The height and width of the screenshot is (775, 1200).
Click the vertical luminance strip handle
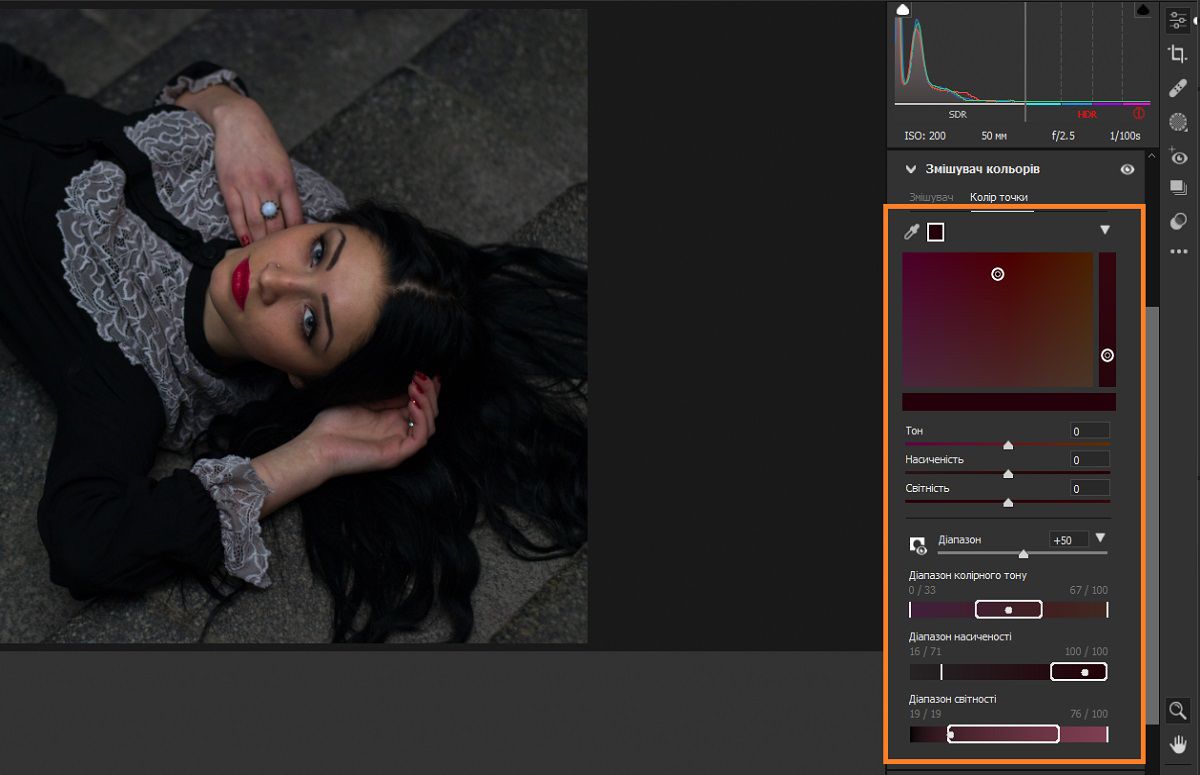[x=1107, y=355]
